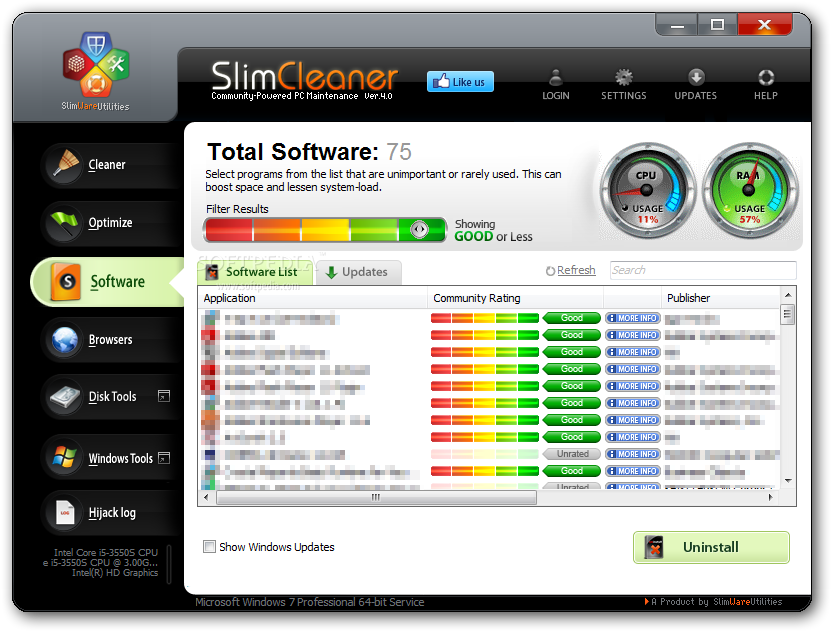Click the vertical scrollbar thumb
This screenshot has width=832, height=632.
(788, 314)
